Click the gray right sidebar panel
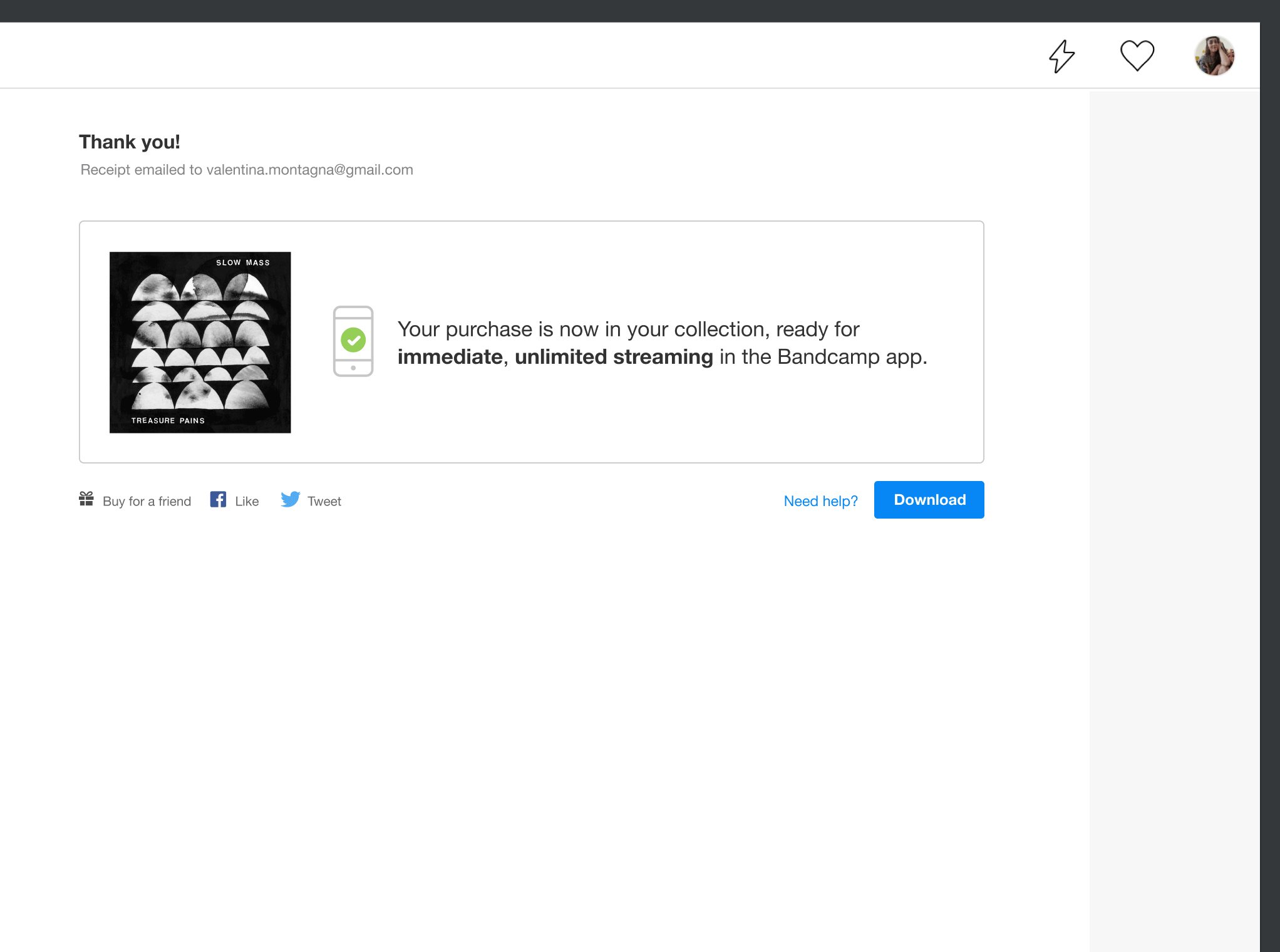Screen dimensions: 1280x952 coord(1174,520)
